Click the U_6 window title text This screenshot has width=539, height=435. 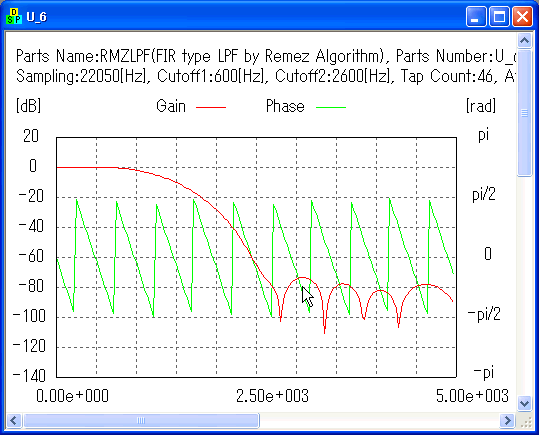36,17
